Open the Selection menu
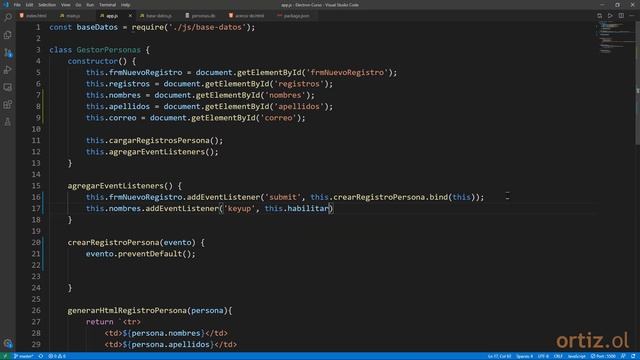 47,5
